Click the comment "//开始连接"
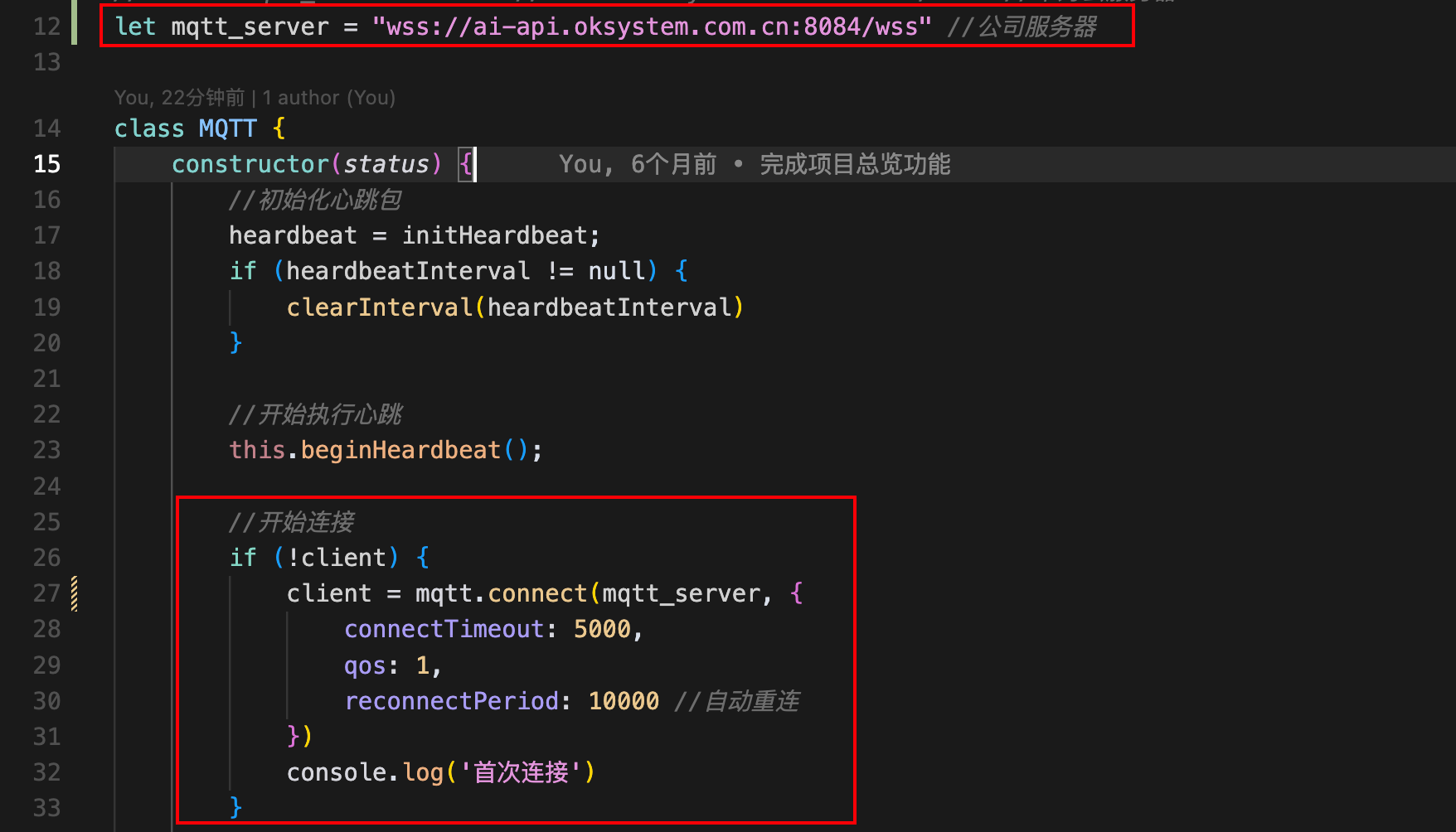The height and width of the screenshot is (832, 1456). pos(292,522)
